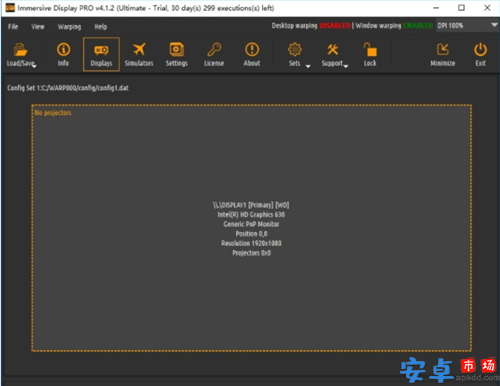
Task: Click the Projectors 0x0 text
Action: pyautogui.click(x=251, y=253)
